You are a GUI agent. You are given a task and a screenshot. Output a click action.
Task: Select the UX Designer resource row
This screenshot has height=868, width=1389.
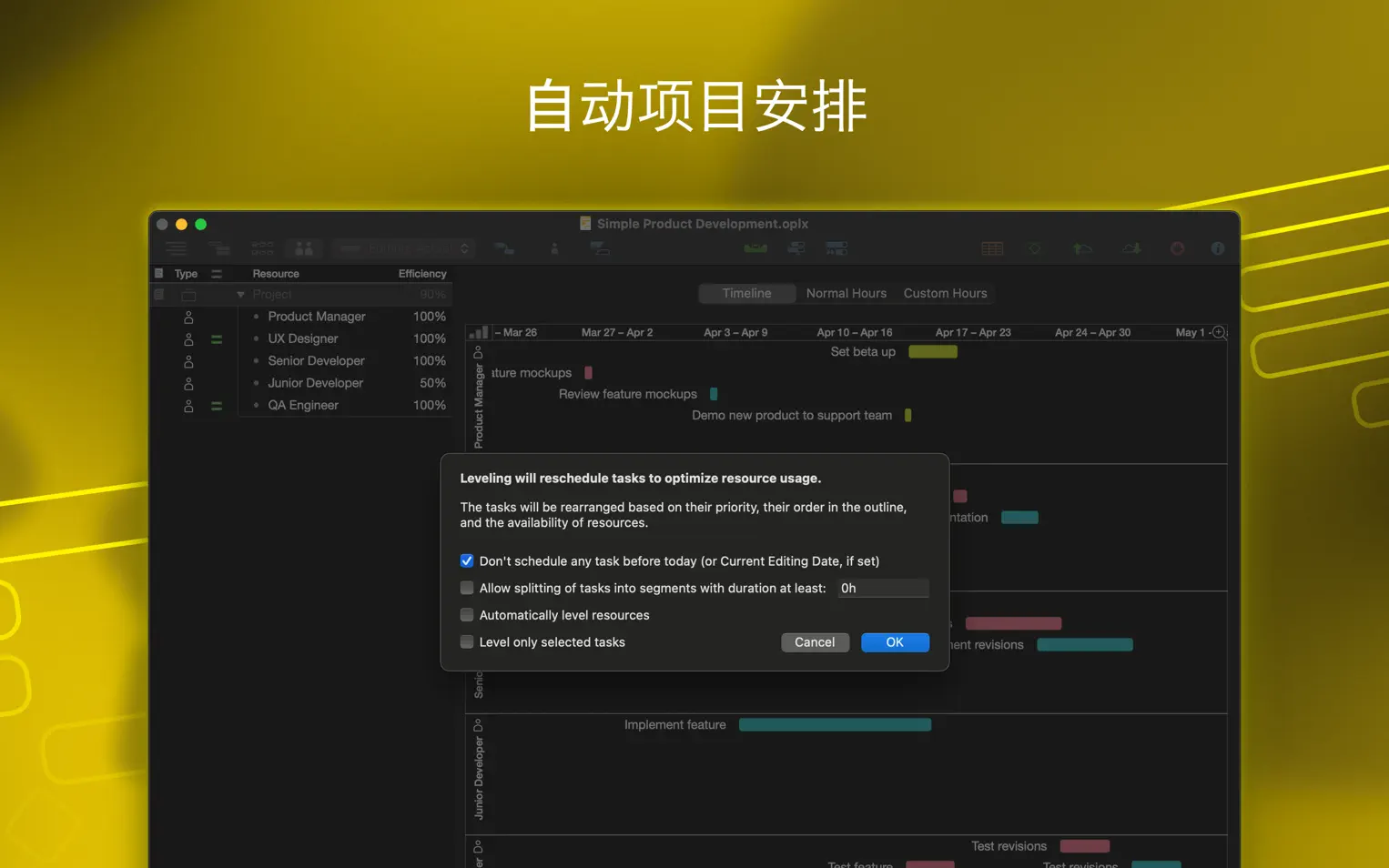[301, 338]
